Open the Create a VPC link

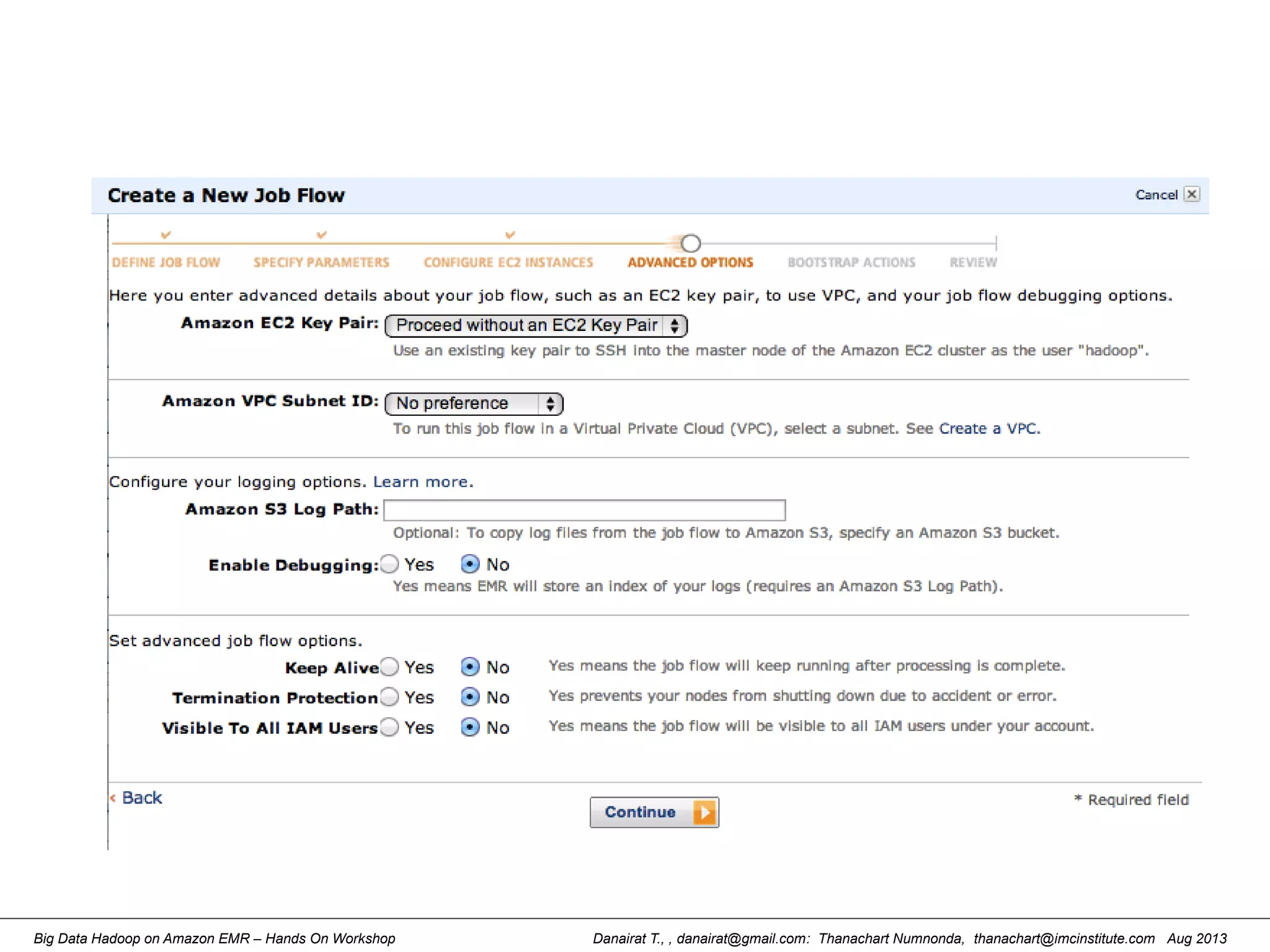coord(988,428)
